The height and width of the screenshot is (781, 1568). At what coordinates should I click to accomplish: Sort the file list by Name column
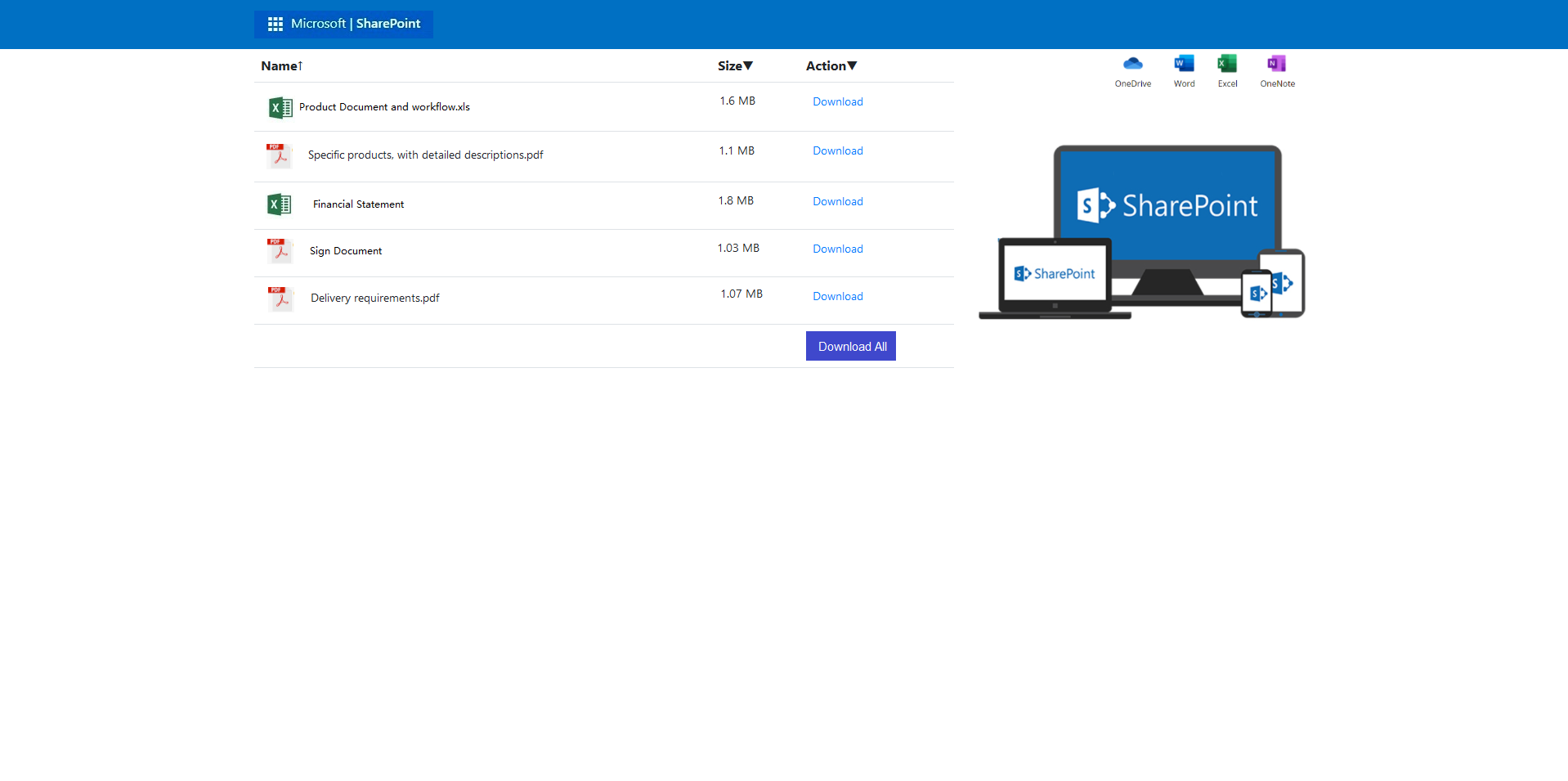282,66
